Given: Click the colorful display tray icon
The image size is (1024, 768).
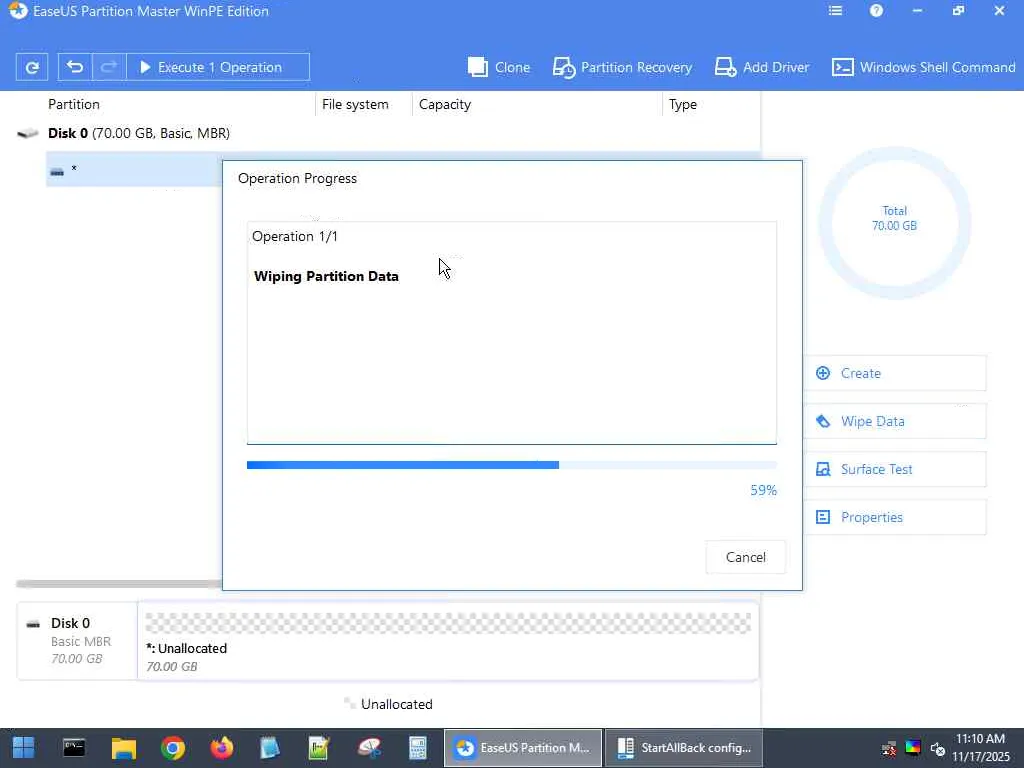Looking at the screenshot, I should point(913,747).
